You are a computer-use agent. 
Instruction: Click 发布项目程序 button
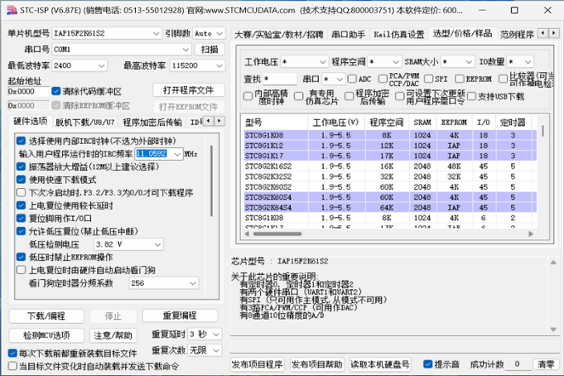point(257,364)
